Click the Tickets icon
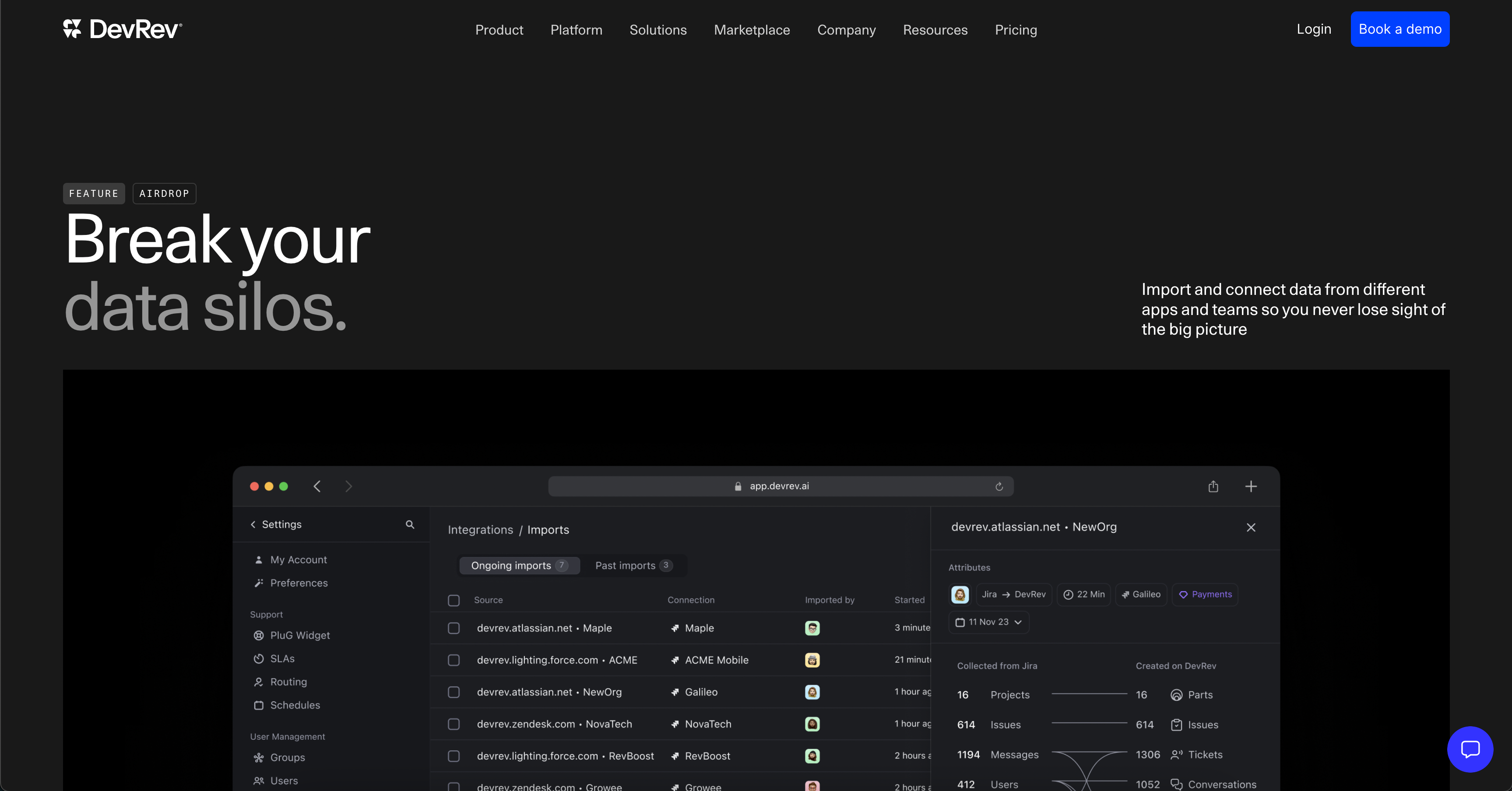 point(1176,755)
